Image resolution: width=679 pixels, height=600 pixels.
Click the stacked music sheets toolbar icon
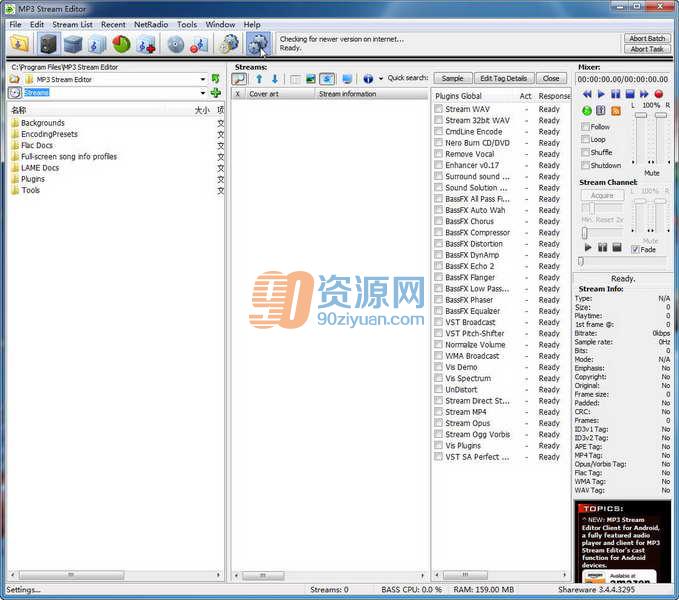pos(97,44)
